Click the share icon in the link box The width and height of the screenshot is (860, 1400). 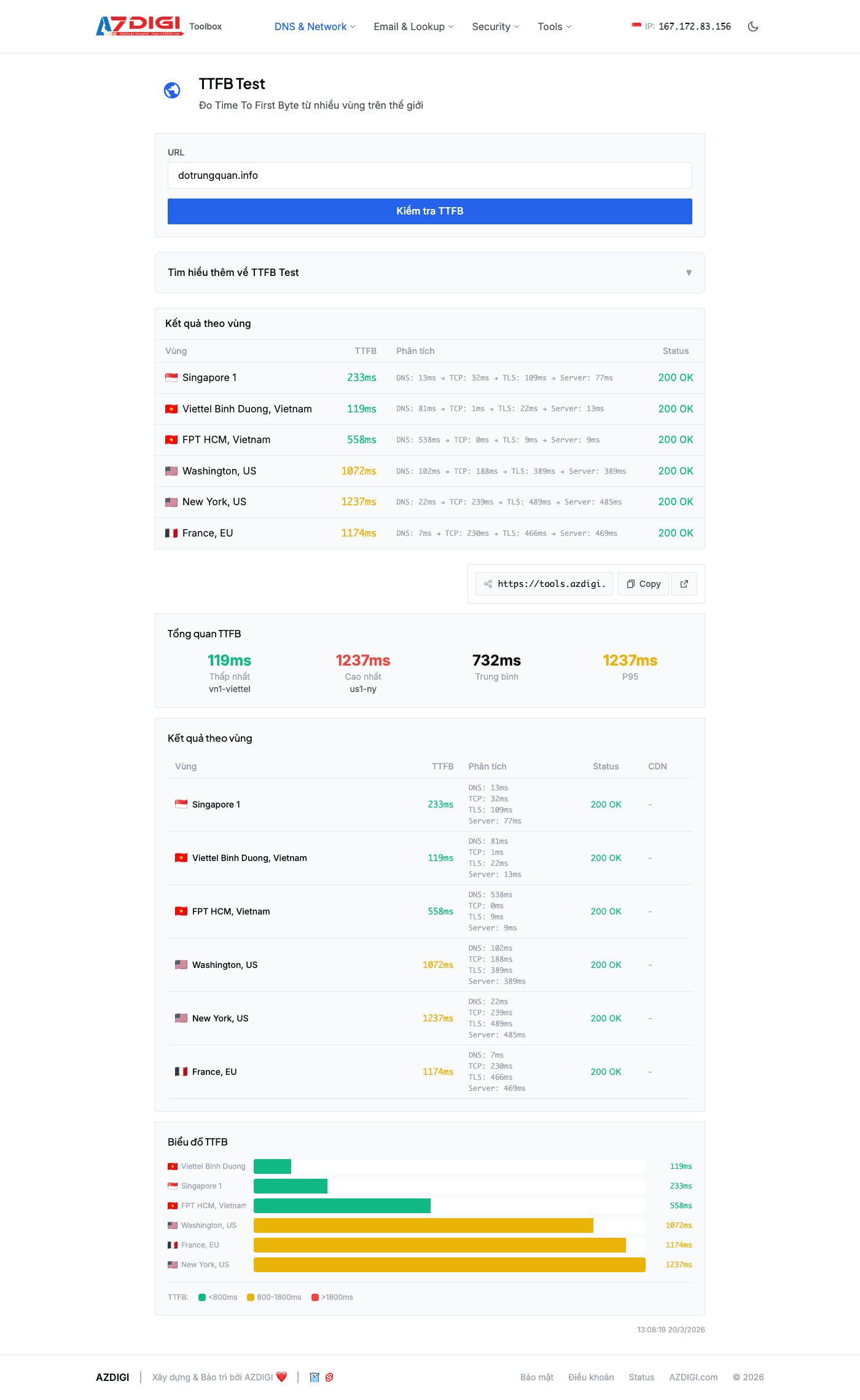coord(488,584)
